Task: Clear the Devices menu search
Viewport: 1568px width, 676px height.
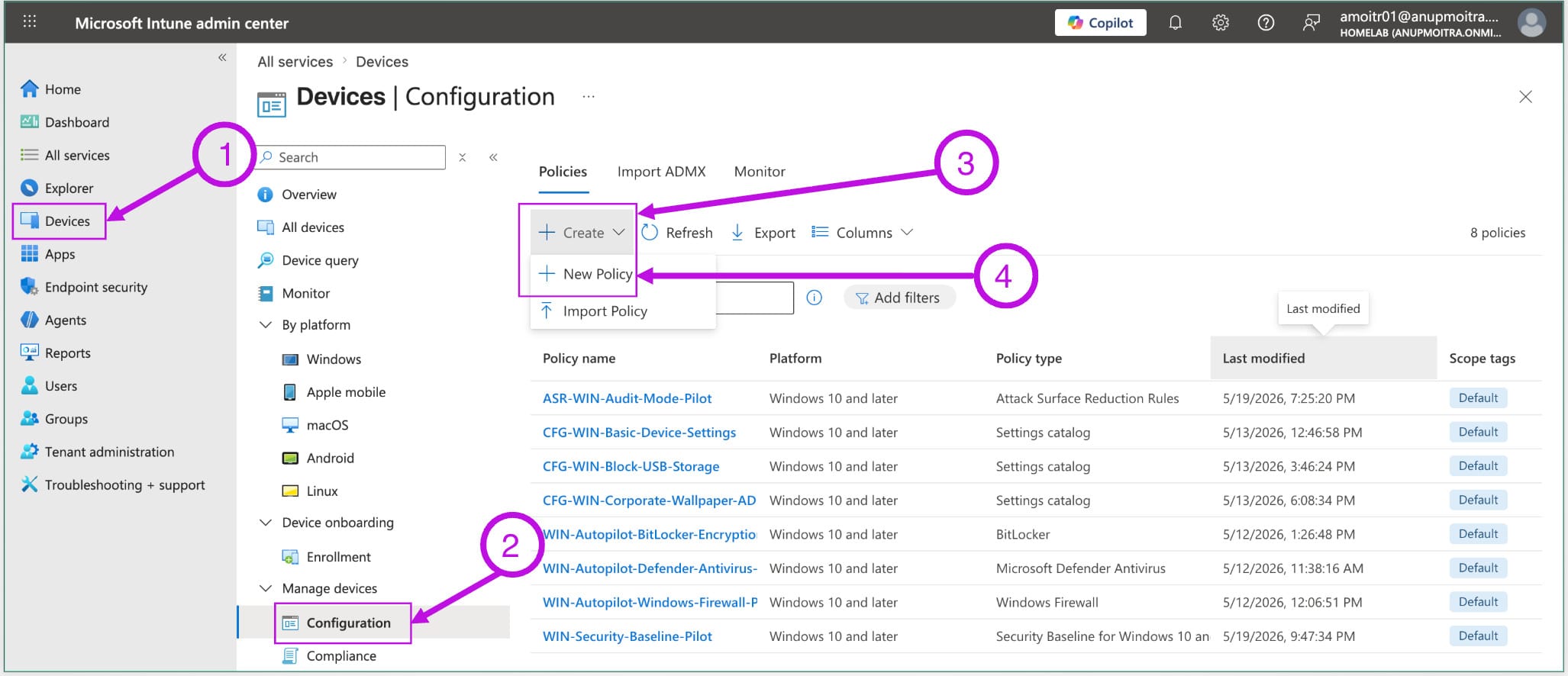Action: click(462, 157)
